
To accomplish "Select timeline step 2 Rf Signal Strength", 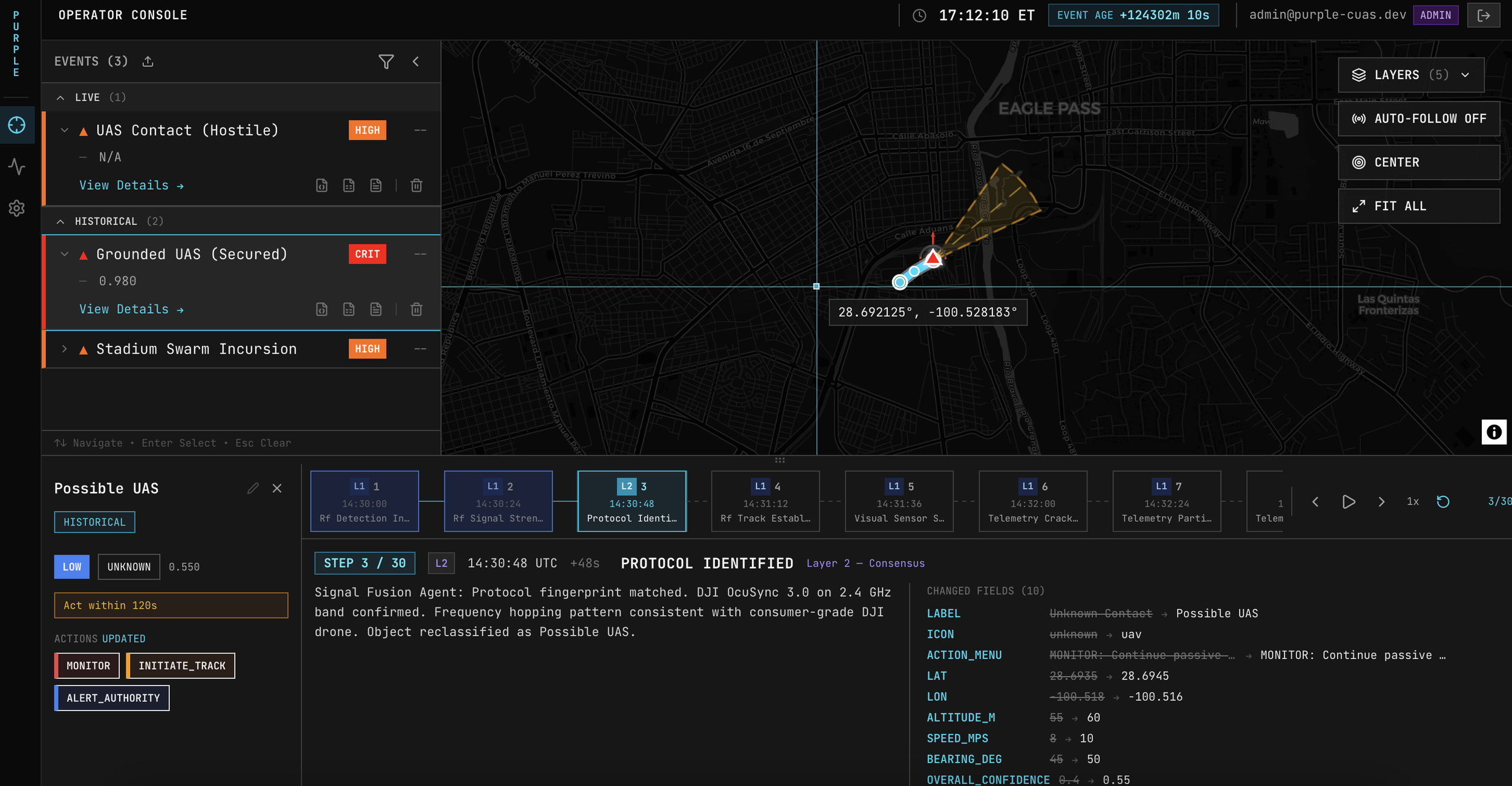I will (498, 501).
